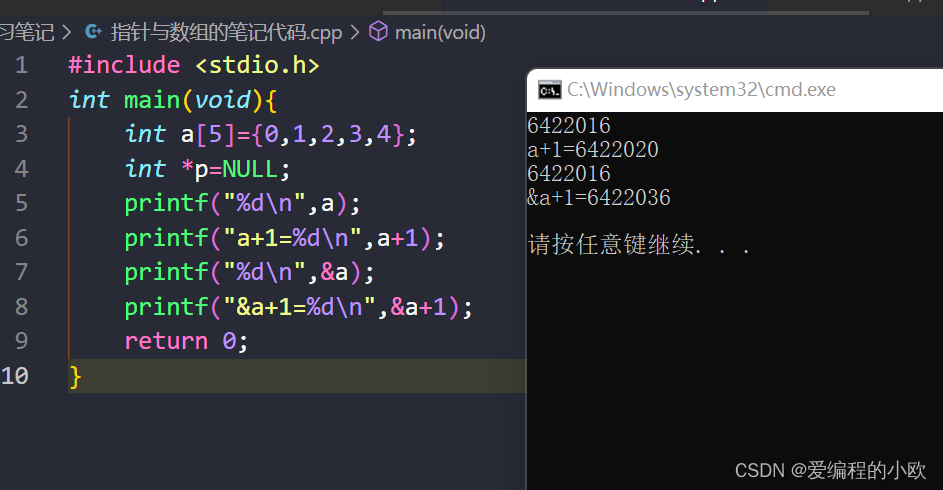Viewport: 943px width, 490px height.
Task: Click line number 2 in gutter
Action: [22, 100]
